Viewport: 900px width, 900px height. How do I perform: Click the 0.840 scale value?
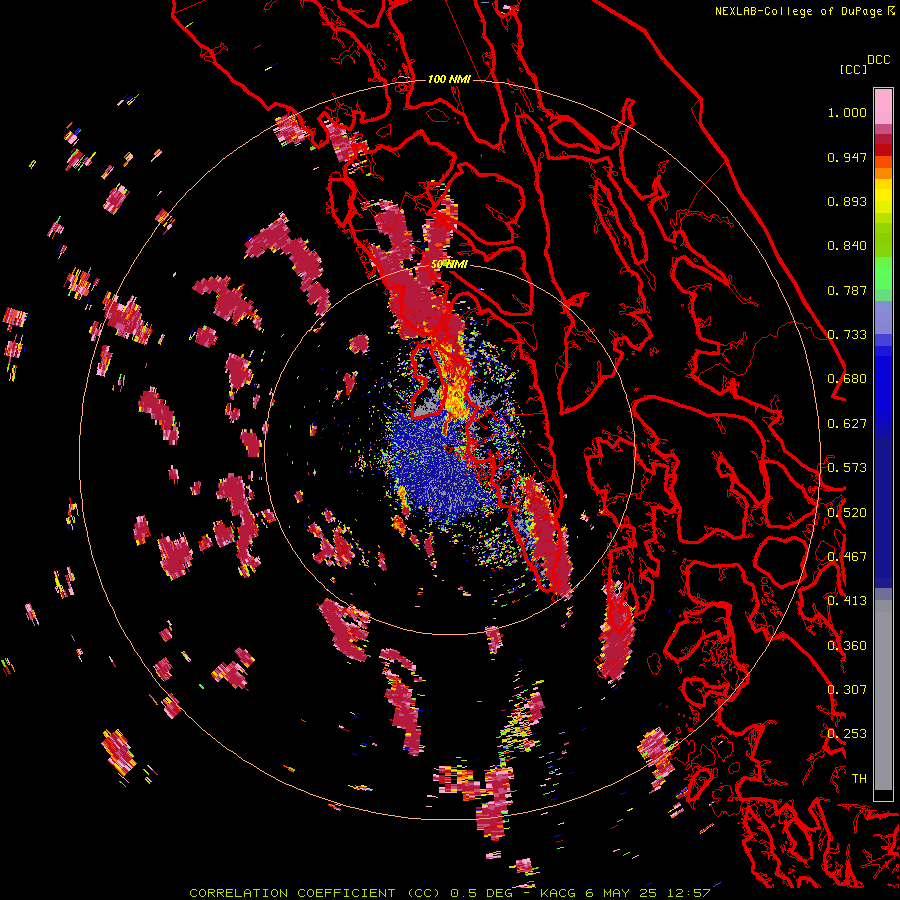[847, 246]
